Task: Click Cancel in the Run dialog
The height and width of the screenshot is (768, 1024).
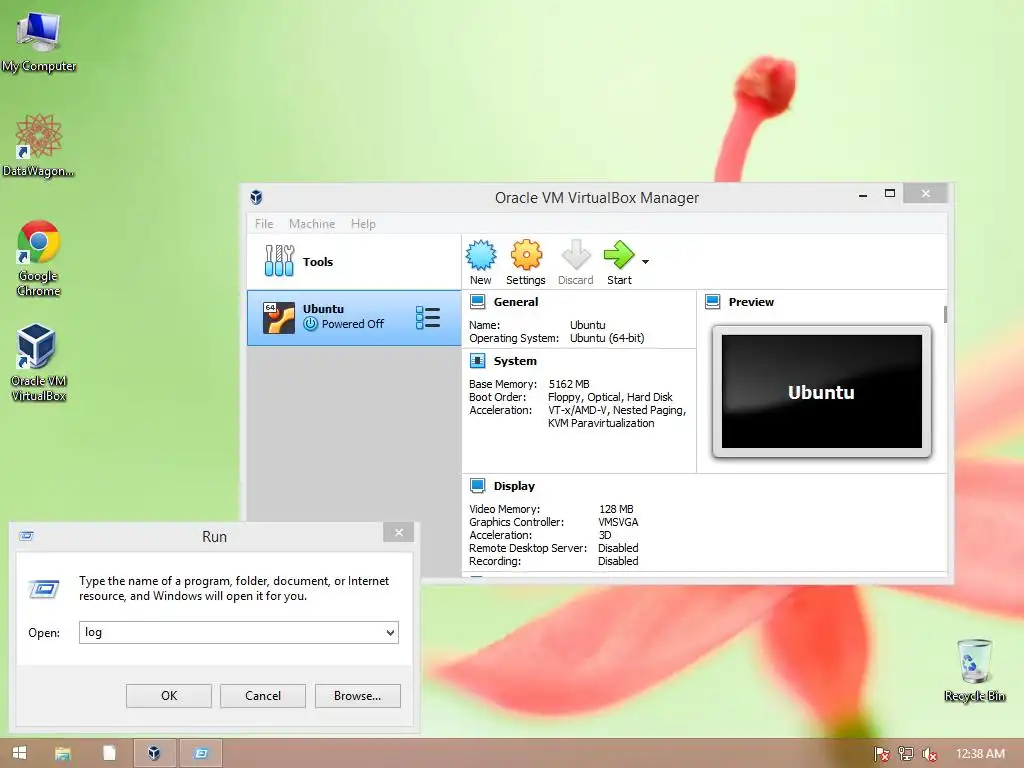Action: [x=263, y=696]
